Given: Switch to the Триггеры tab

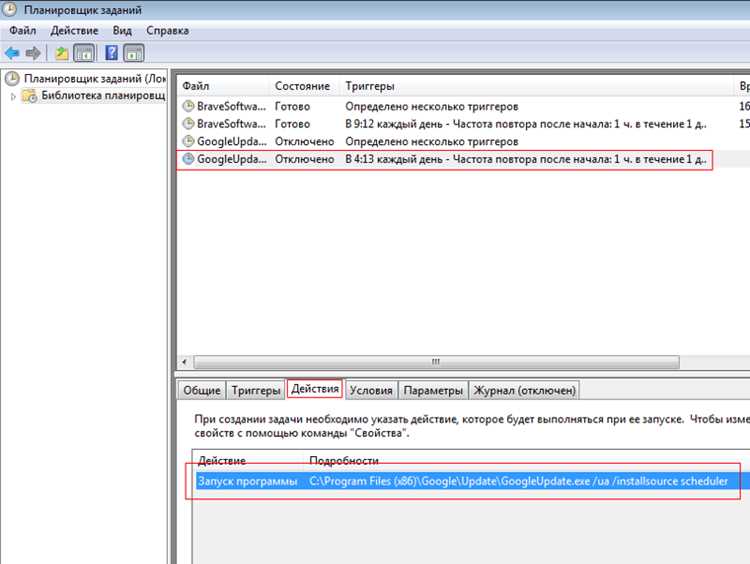Looking at the screenshot, I should [256, 390].
